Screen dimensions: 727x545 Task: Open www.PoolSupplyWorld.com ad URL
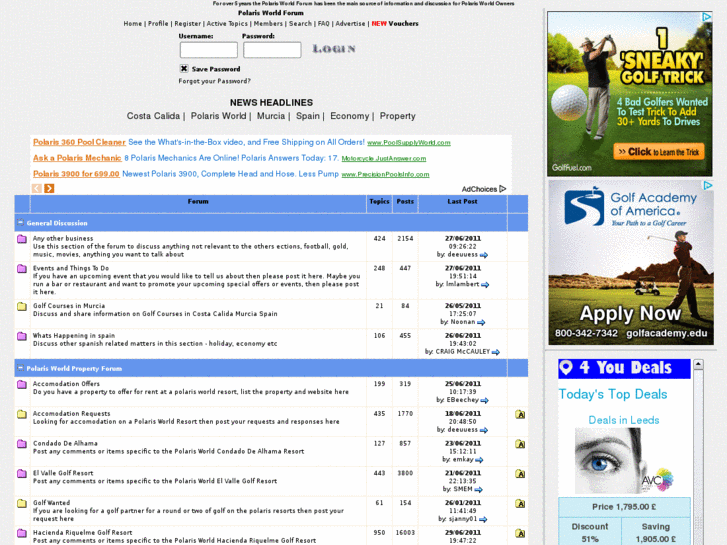point(409,143)
